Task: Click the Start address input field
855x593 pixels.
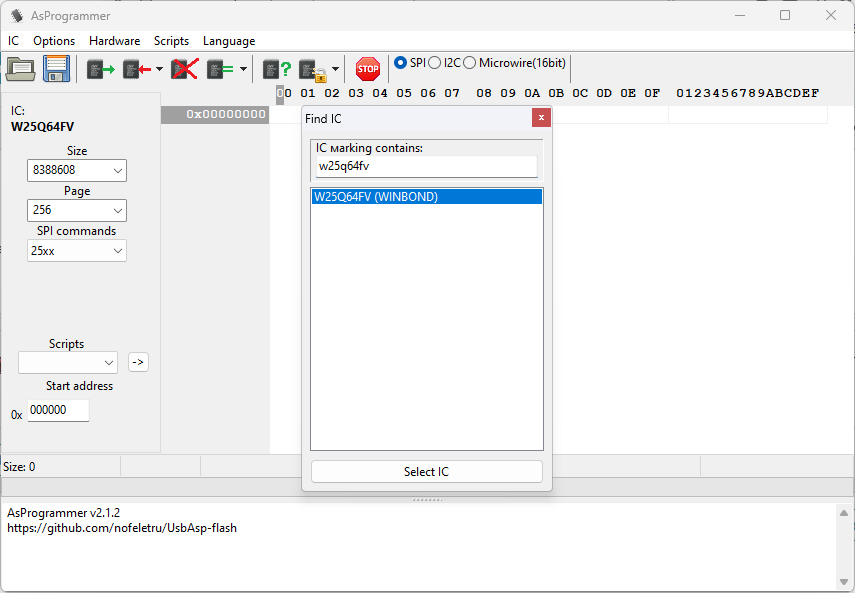Action: coord(58,410)
